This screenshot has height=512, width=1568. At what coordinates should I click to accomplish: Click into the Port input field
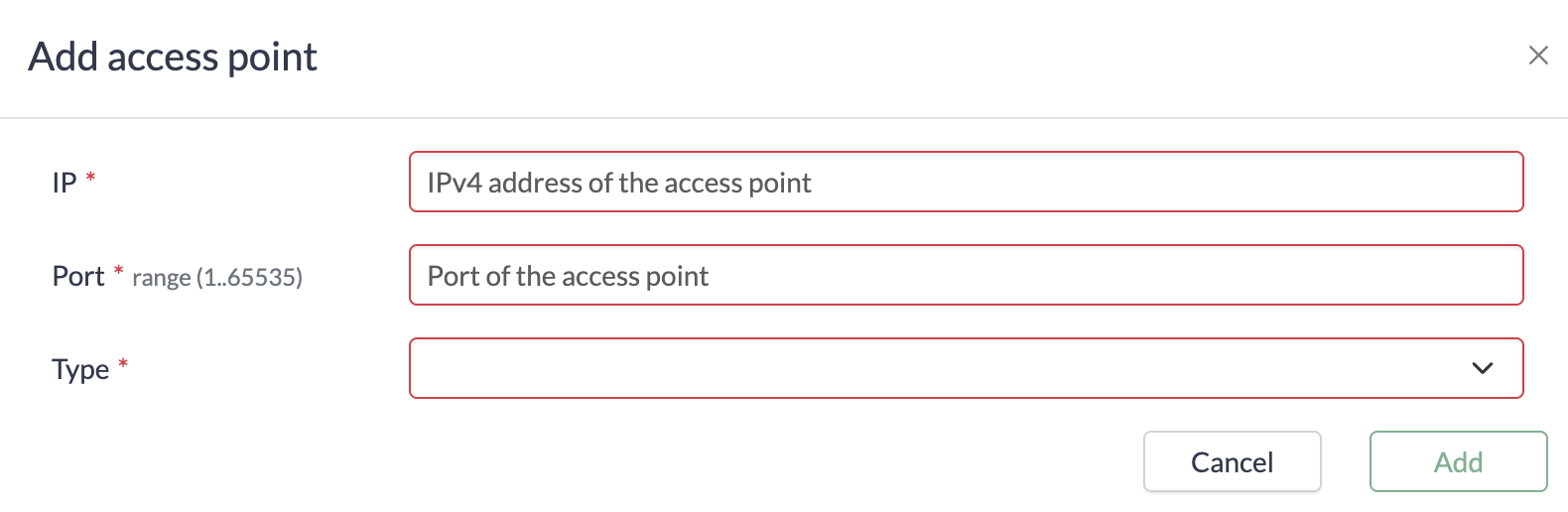965,275
